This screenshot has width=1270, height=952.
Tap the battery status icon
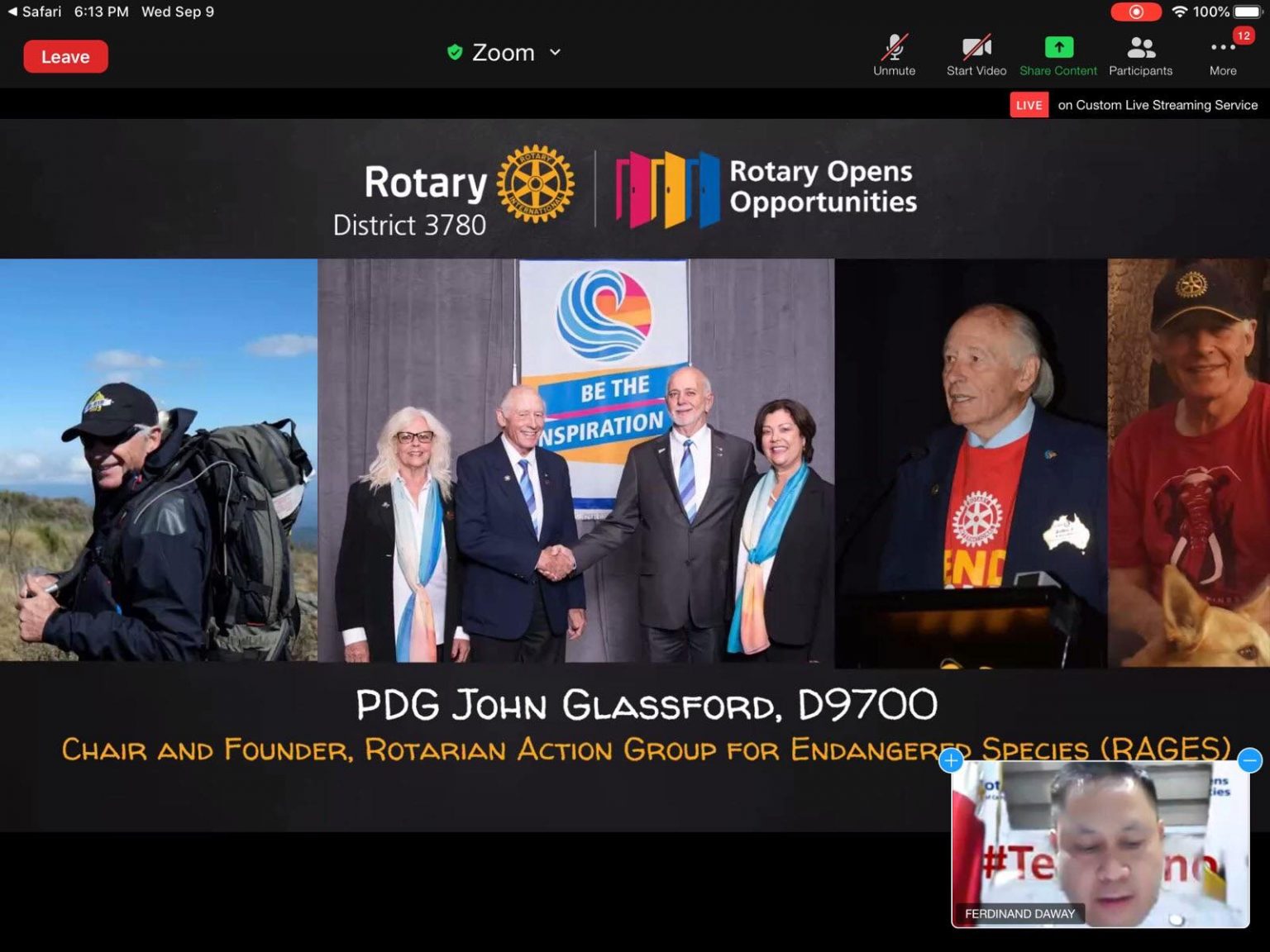(x=1249, y=12)
